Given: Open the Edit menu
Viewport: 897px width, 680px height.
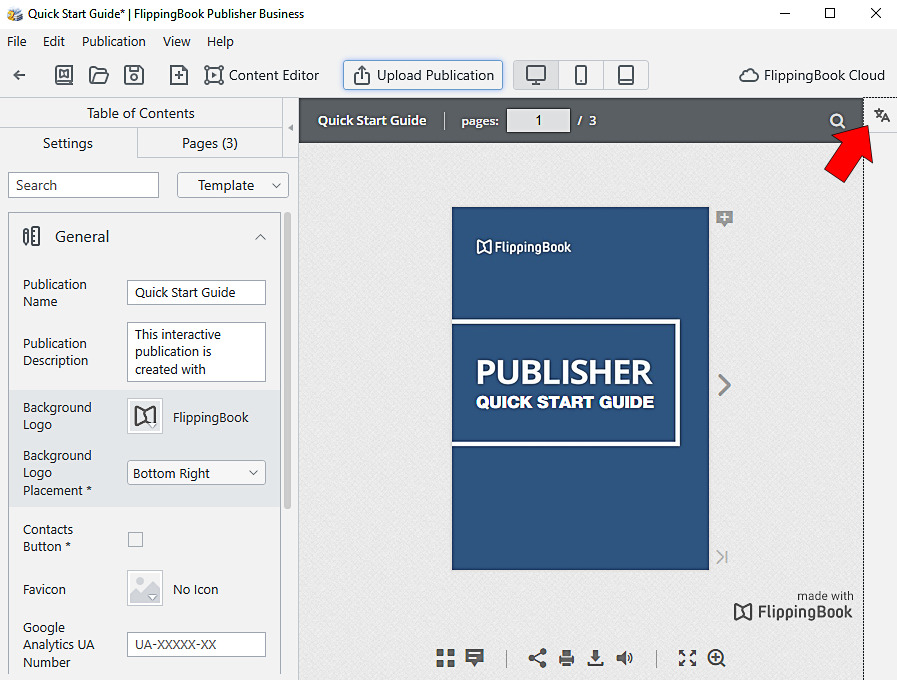Looking at the screenshot, I should [x=54, y=42].
